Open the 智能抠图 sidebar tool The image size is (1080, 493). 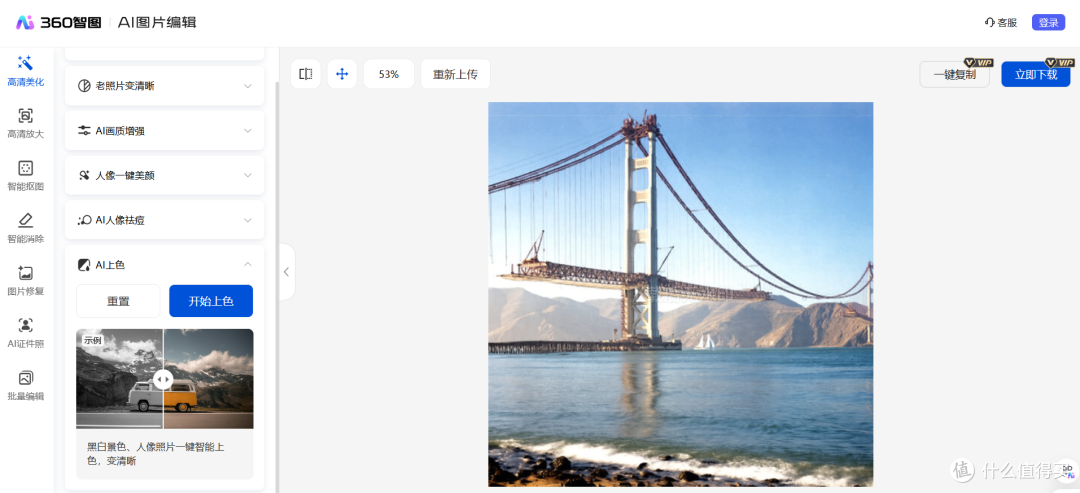(x=25, y=176)
